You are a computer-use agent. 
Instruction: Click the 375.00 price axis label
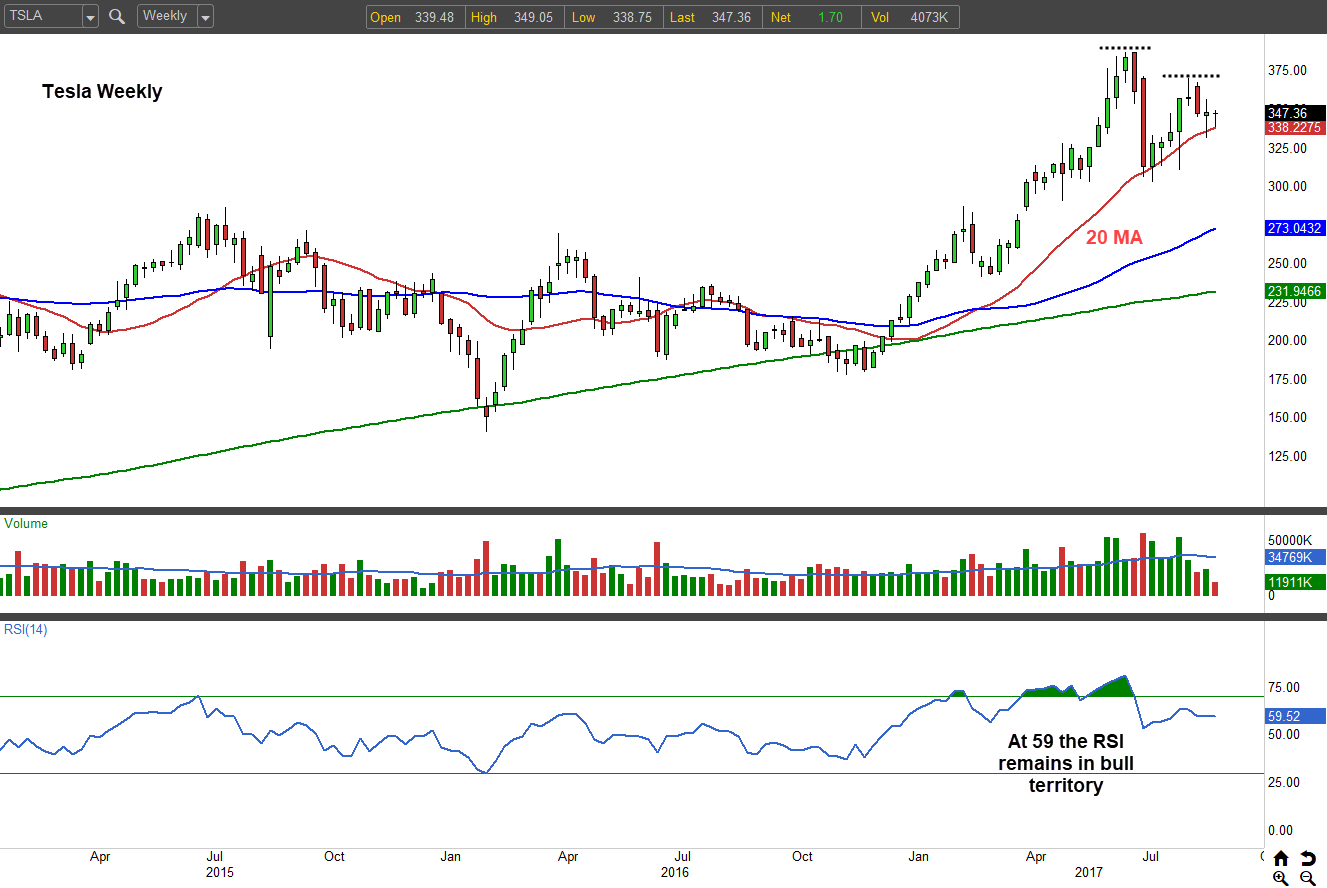tap(1288, 70)
